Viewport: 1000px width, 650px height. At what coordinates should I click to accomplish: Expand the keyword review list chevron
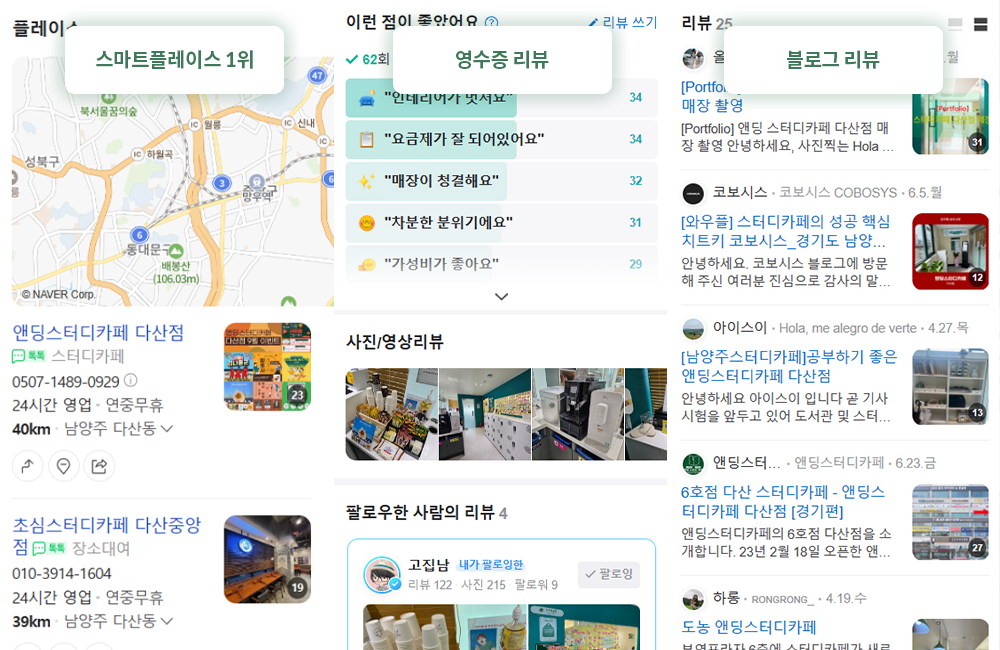(x=501, y=297)
